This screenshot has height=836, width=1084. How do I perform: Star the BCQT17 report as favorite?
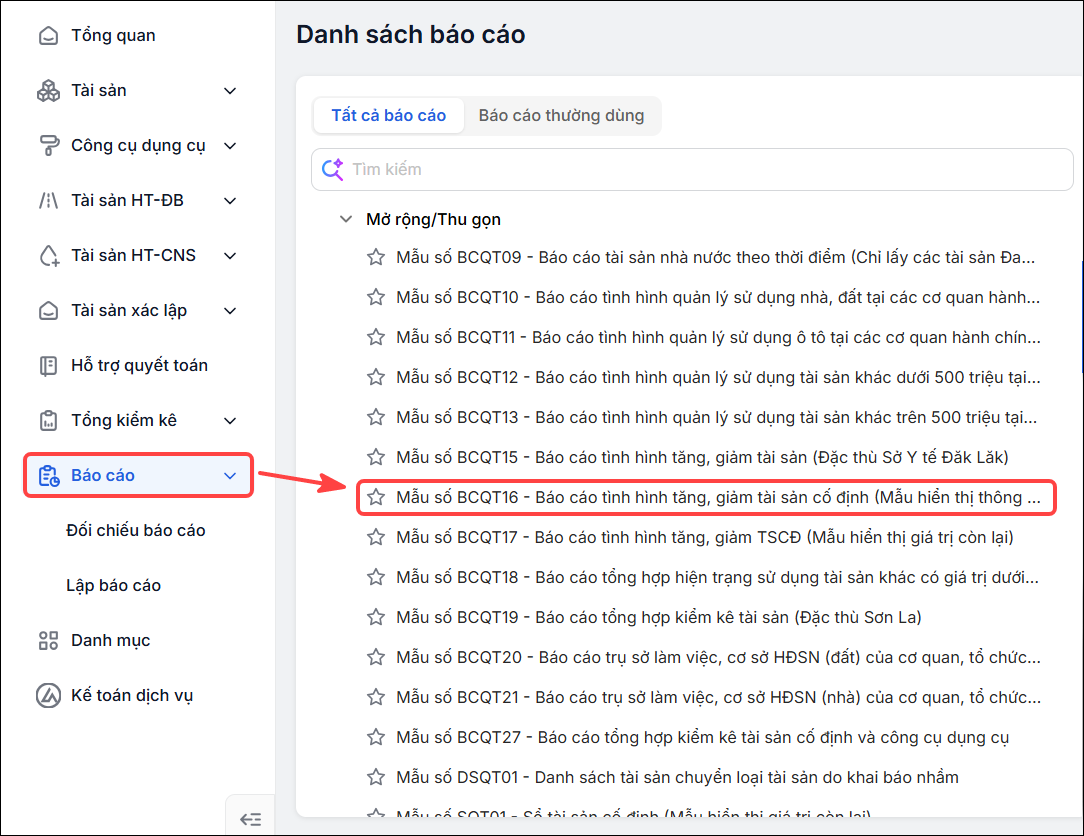376,537
